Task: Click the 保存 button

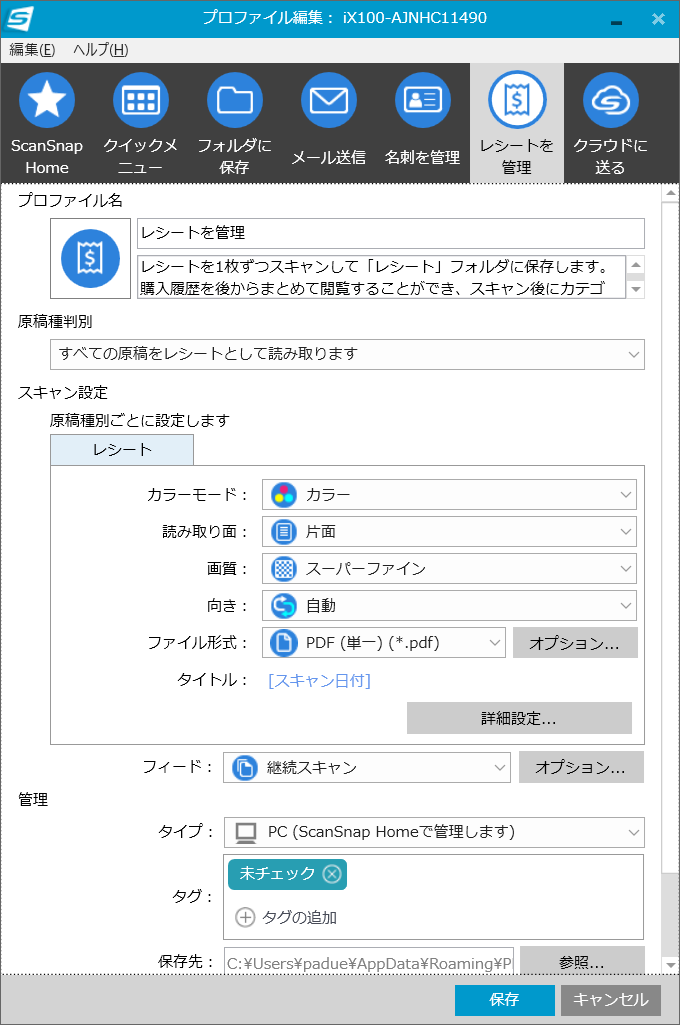Action: coord(505,1000)
